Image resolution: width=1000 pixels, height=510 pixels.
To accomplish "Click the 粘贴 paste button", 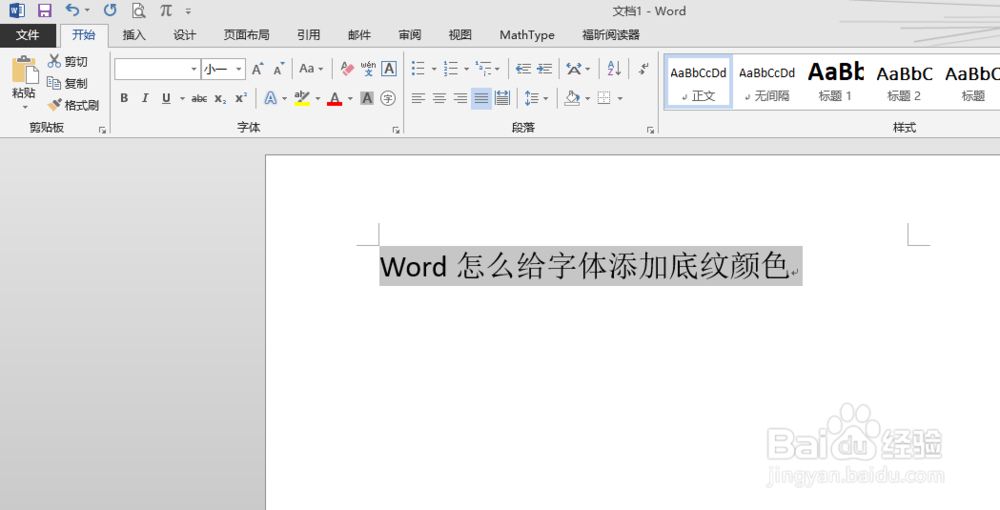I will [24, 82].
